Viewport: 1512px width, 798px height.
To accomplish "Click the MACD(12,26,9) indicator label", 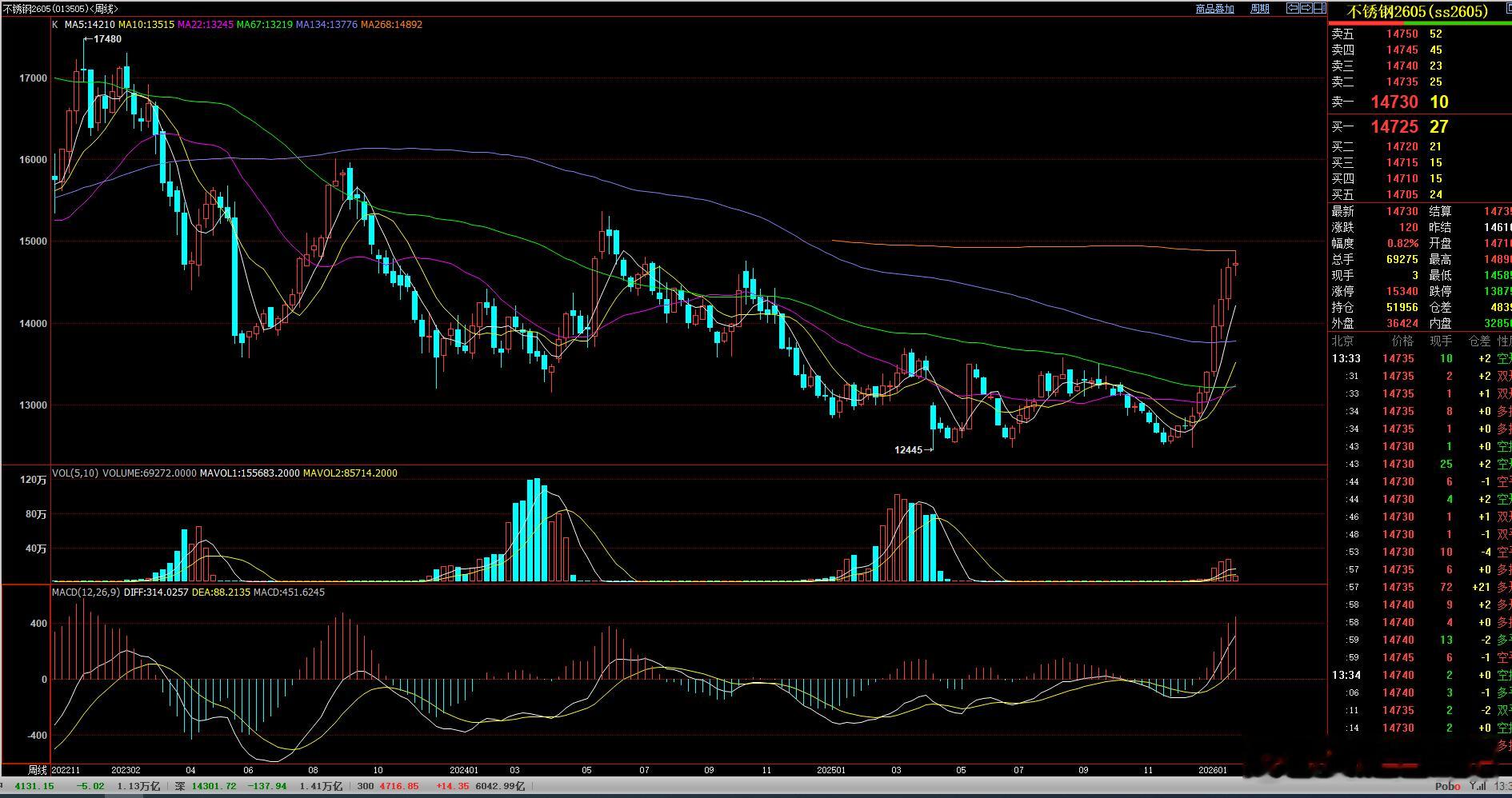I will 86,593.
